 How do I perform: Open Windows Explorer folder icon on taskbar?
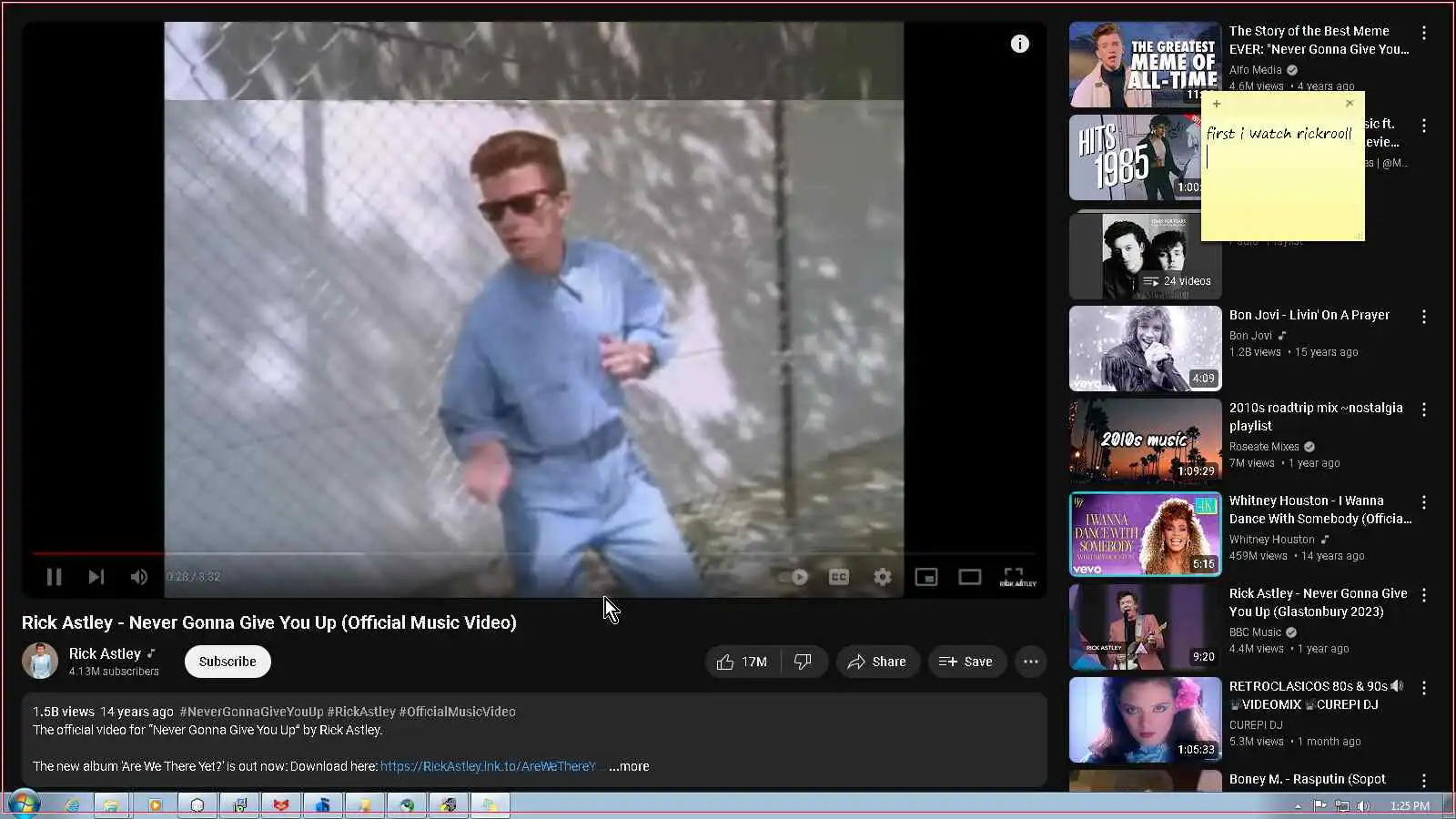click(x=112, y=805)
